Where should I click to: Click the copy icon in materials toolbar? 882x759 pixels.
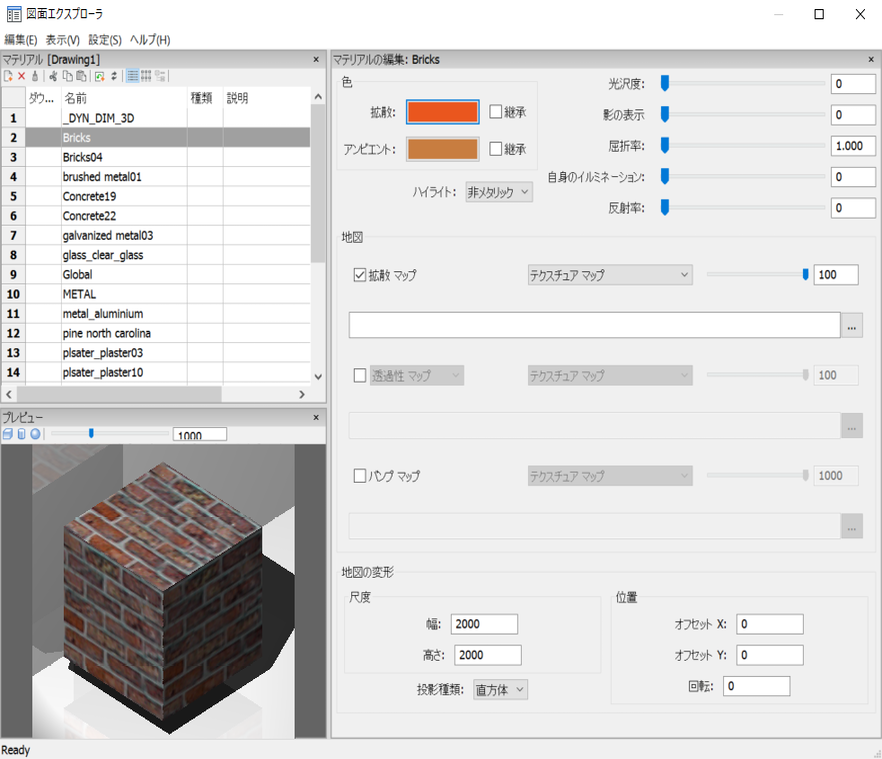pyautogui.click(x=67, y=76)
